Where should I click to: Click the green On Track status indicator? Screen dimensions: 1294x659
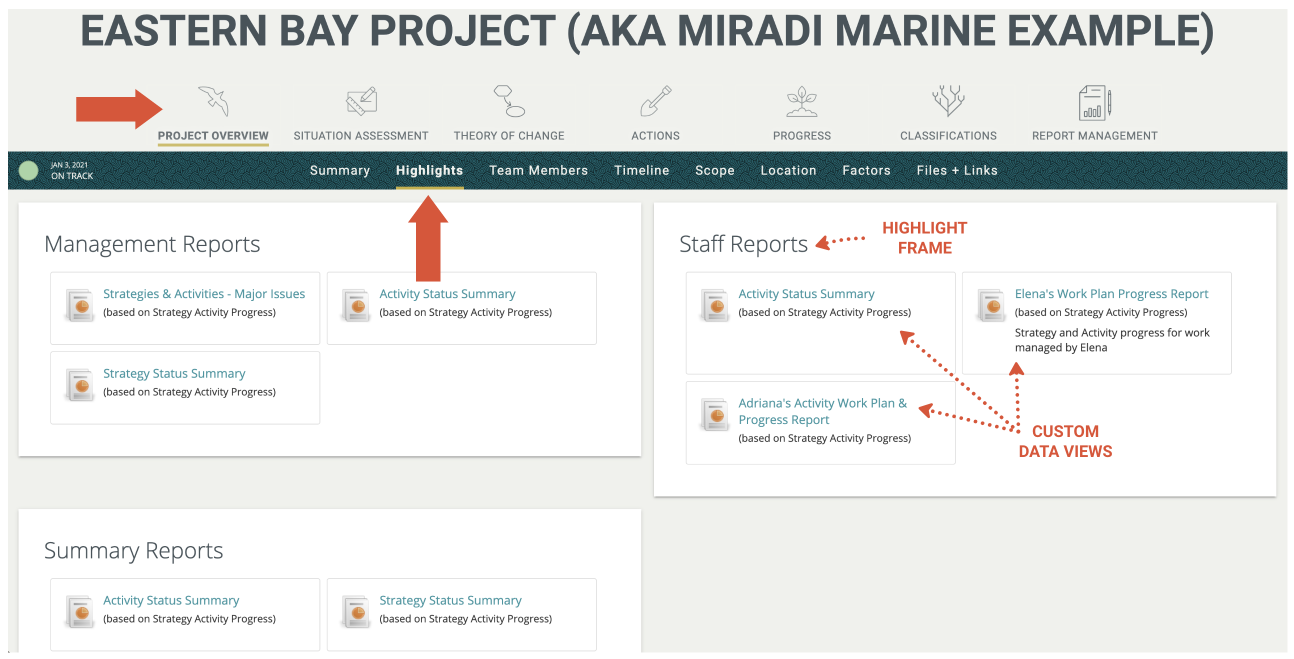[x=29, y=170]
